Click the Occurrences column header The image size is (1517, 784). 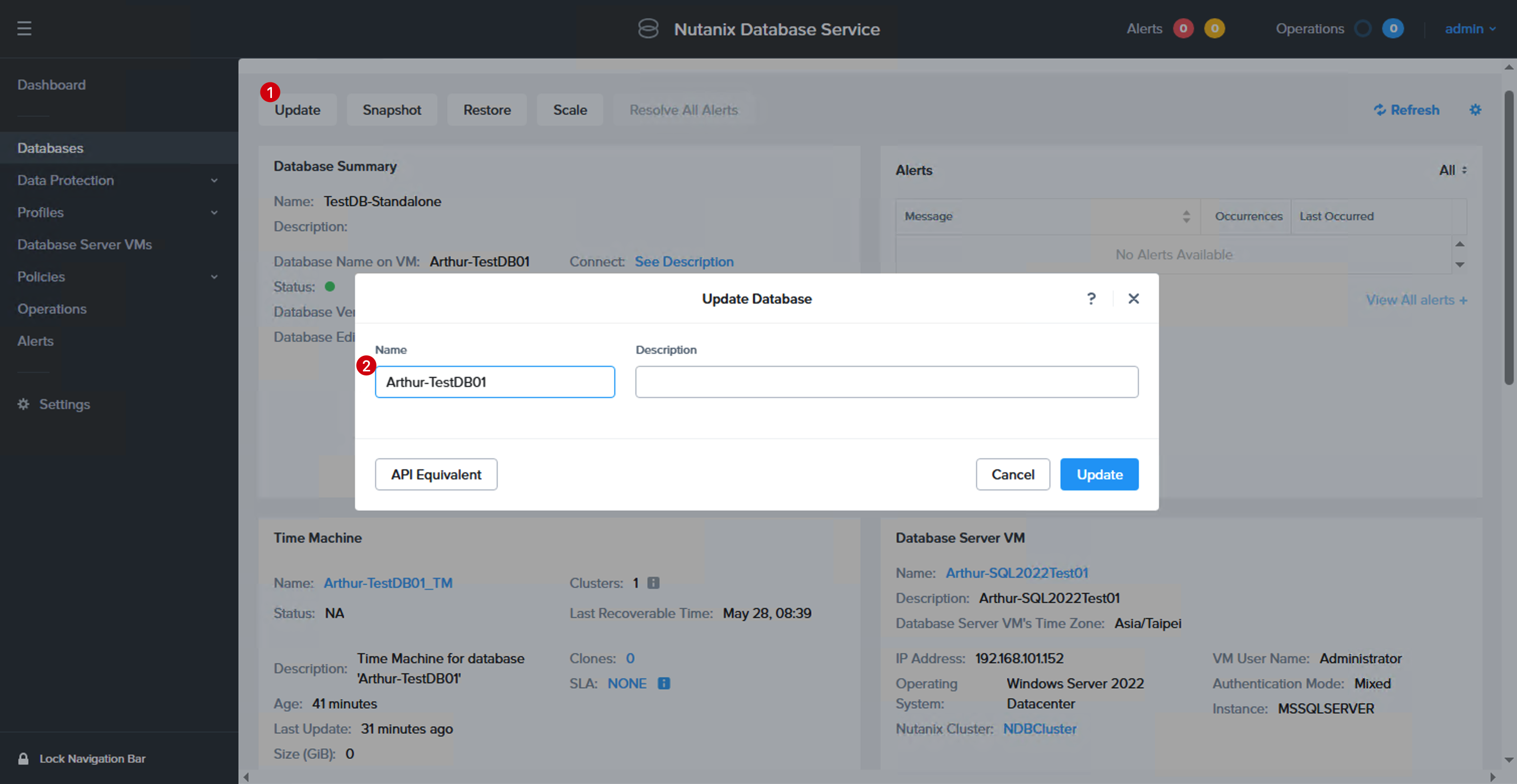(x=1249, y=216)
